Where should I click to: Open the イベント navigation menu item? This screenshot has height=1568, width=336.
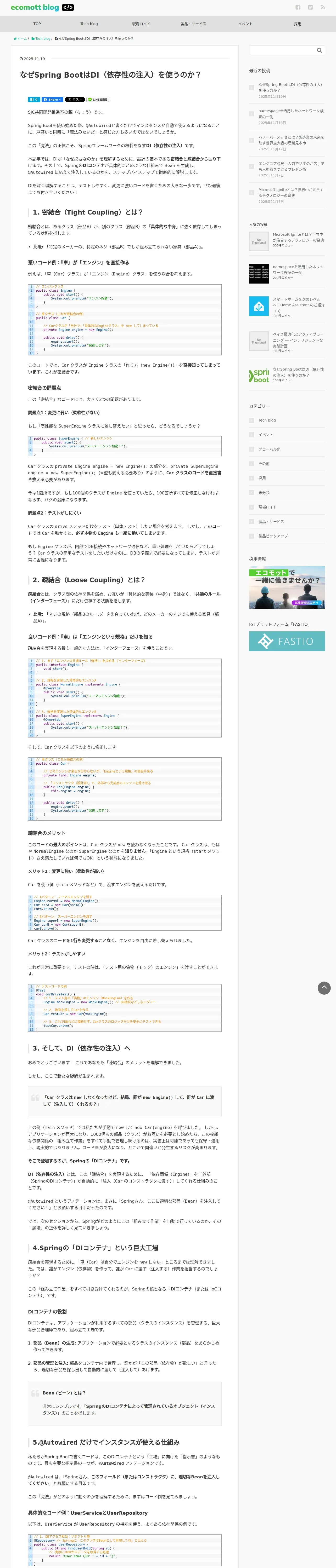245,24
